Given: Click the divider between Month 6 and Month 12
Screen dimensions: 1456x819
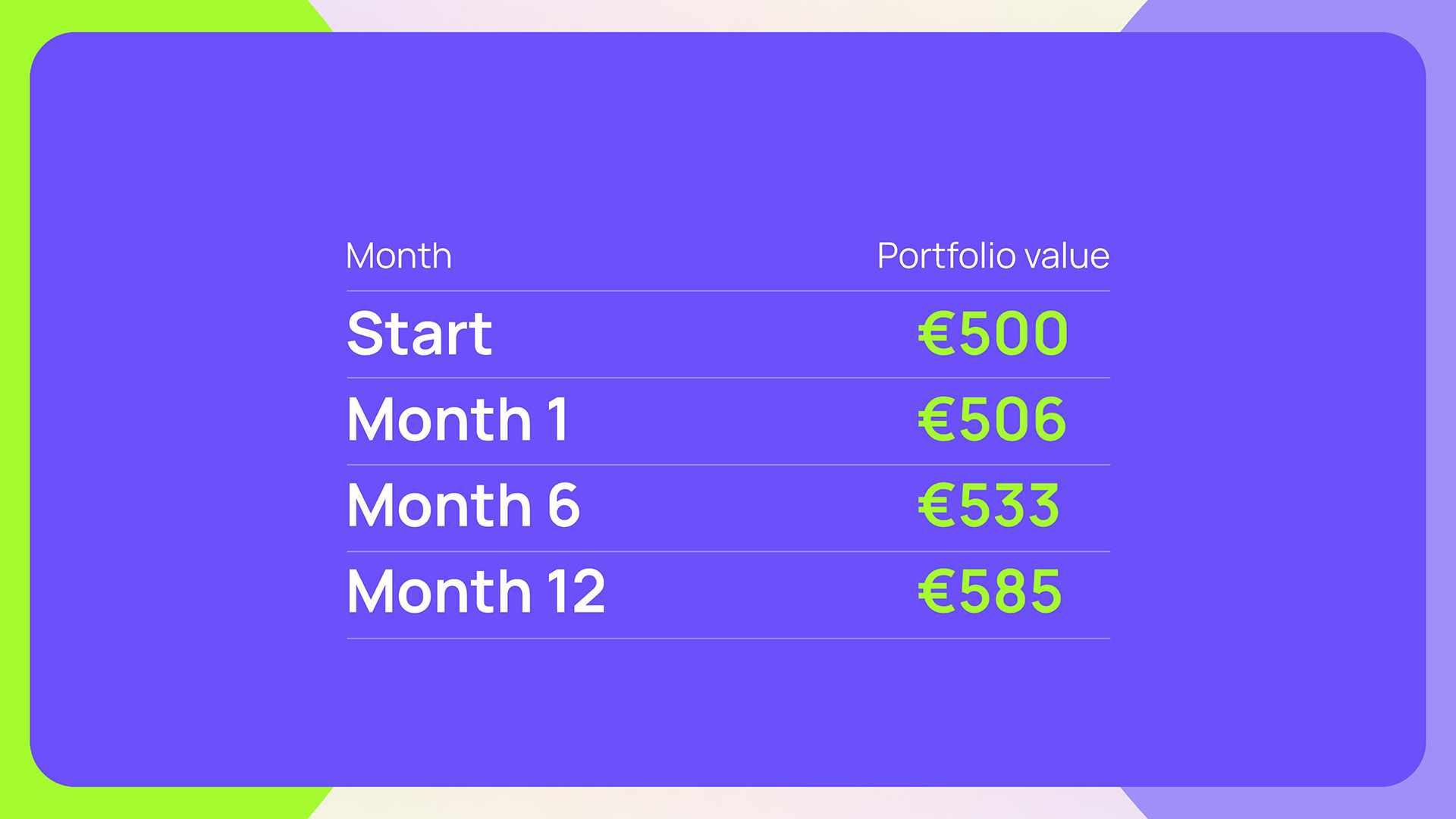Looking at the screenshot, I should pos(728,551).
